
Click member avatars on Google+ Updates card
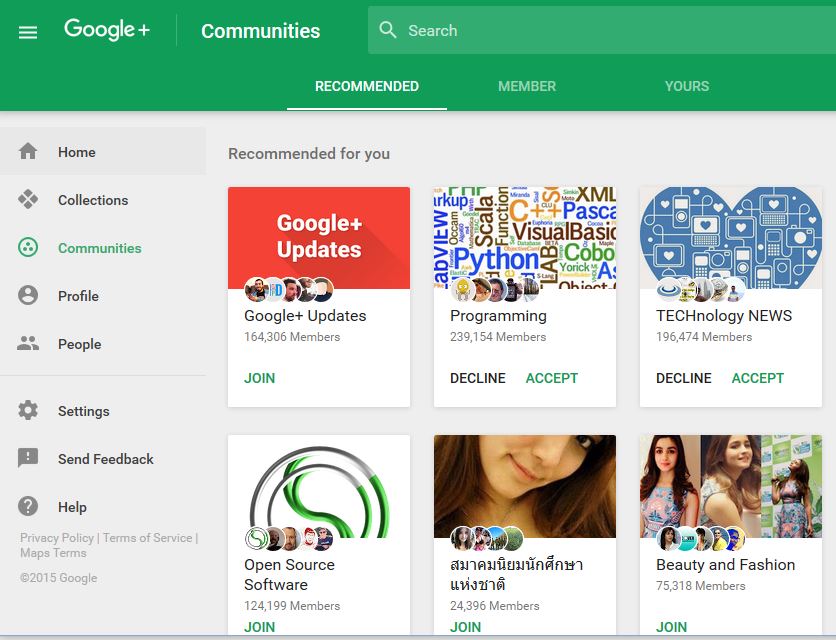[x=289, y=290]
